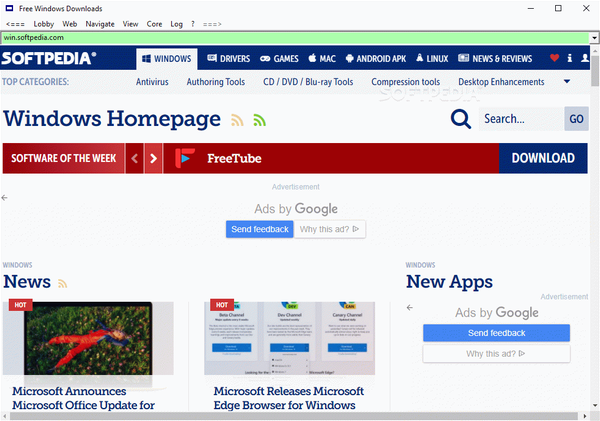The image size is (600, 421).
Task: Click the DOWNLOAD button
Action: click(x=543, y=158)
